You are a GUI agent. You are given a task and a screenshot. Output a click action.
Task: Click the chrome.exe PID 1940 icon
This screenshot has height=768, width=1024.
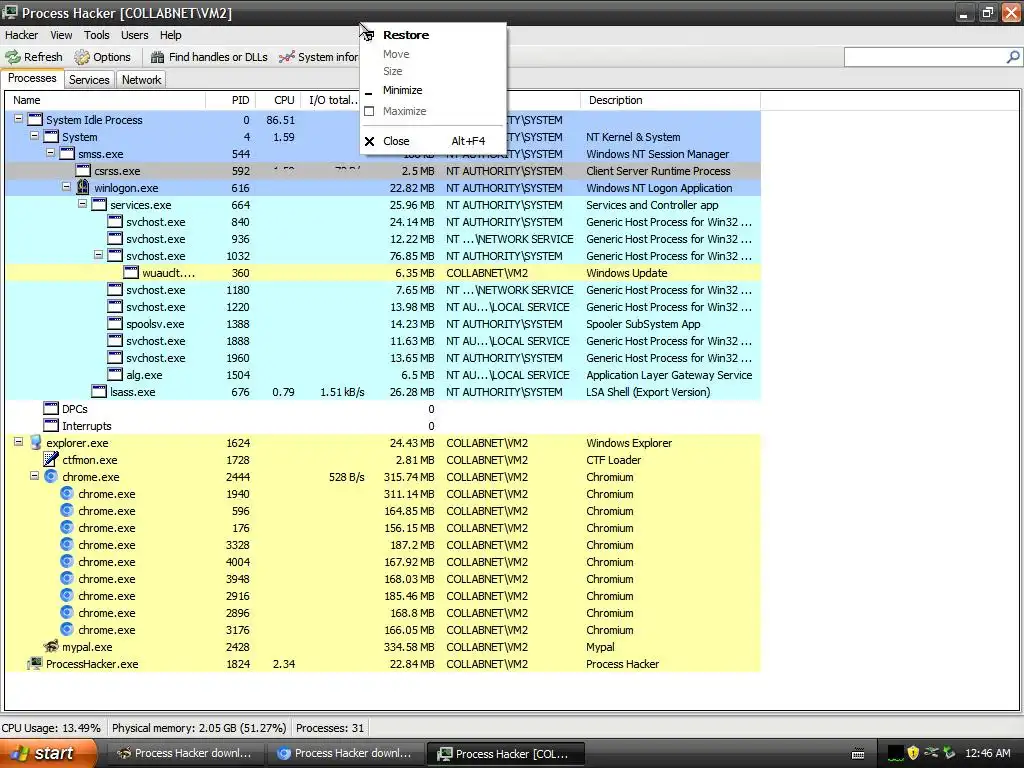[x=67, y=494]
